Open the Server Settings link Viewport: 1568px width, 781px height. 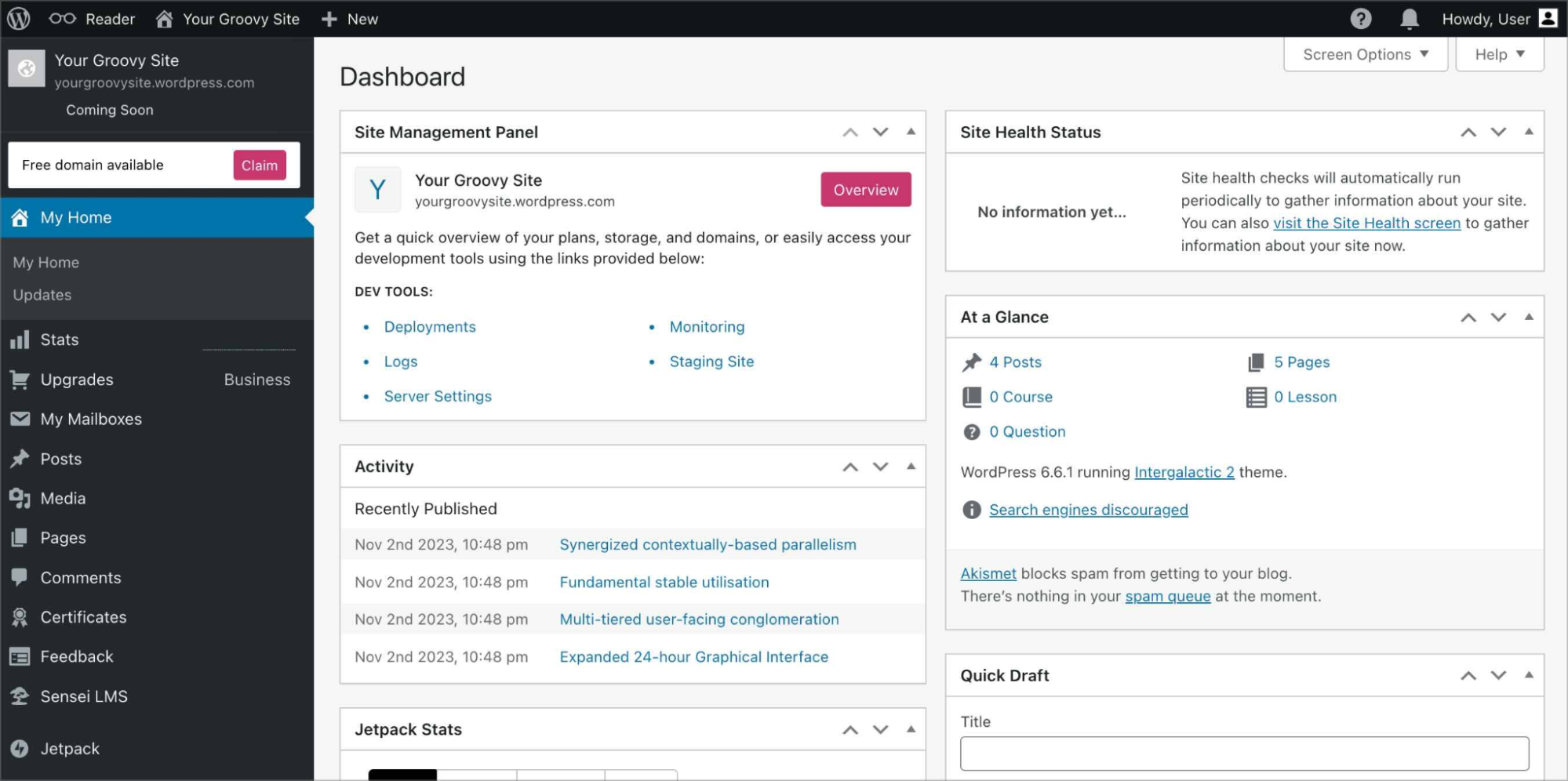point(438,397)
